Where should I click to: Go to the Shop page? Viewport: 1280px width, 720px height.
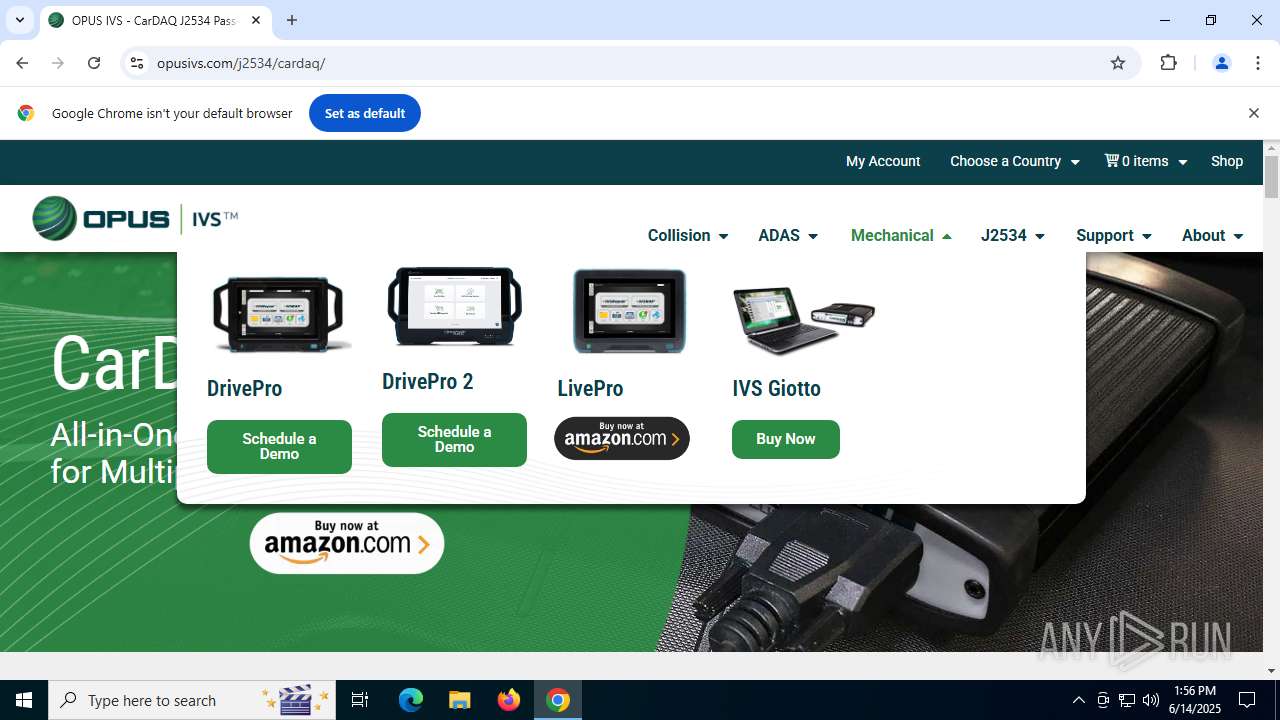pyautogui.click(x=1227, y=161)
